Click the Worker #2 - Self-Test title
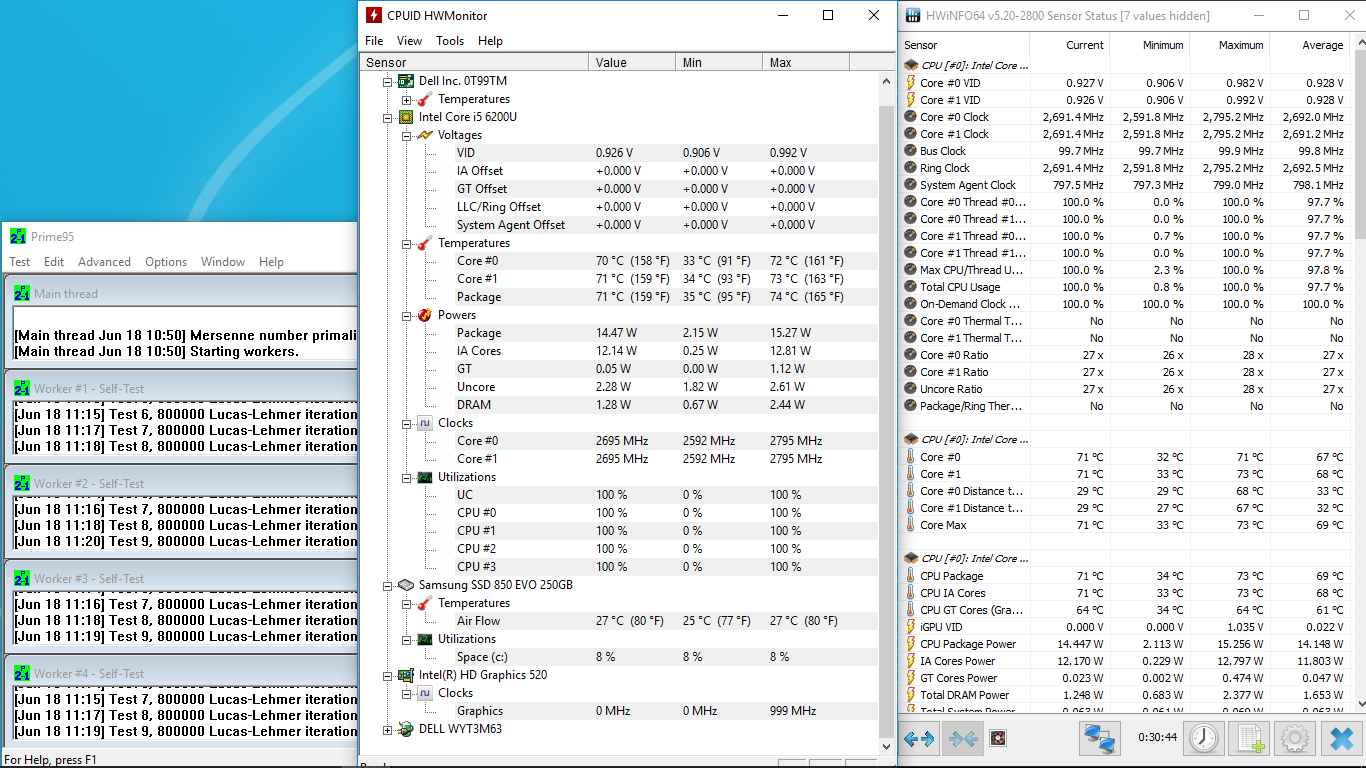 [x=89, y=483]
